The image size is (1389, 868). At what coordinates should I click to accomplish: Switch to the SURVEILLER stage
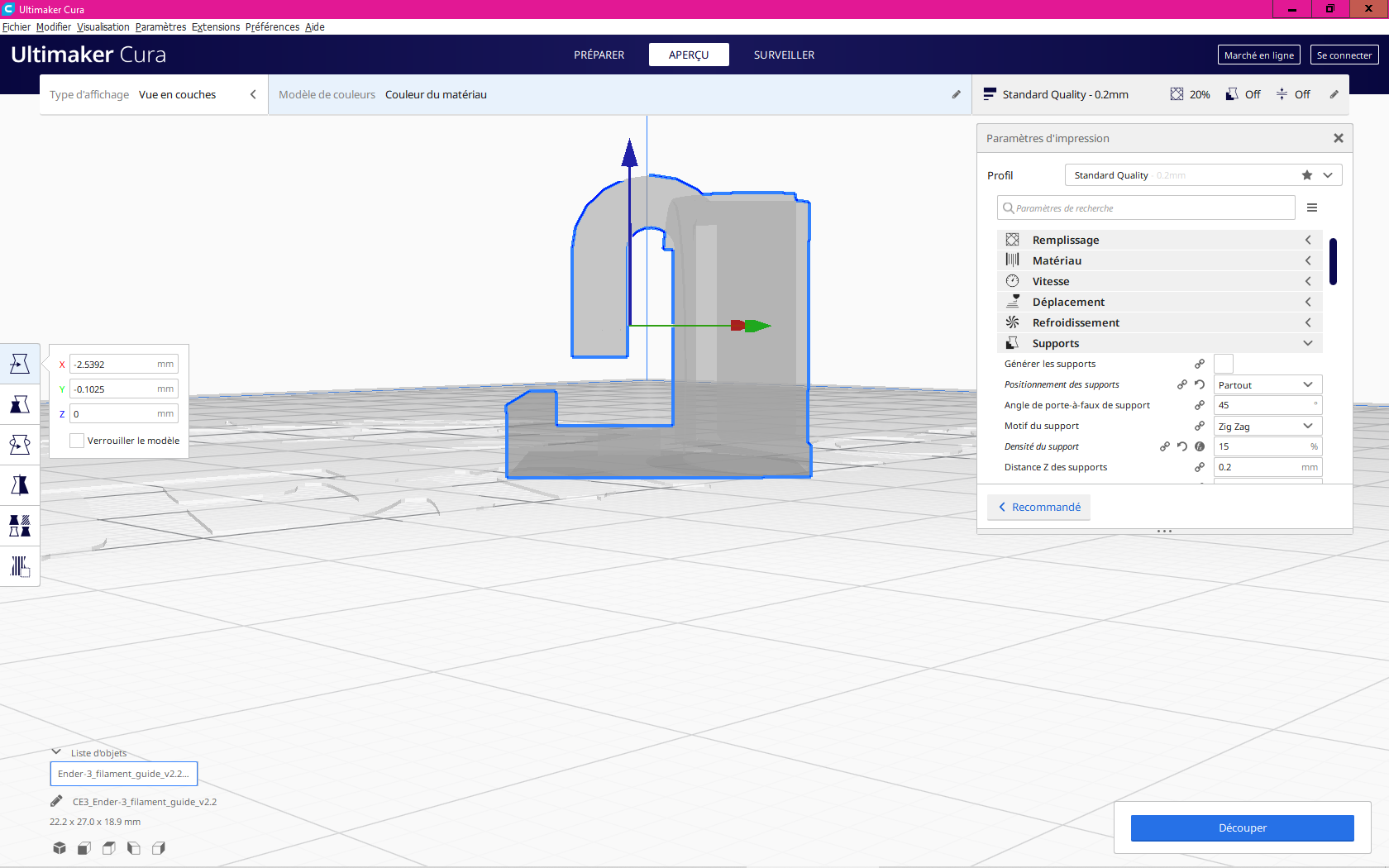784,55
